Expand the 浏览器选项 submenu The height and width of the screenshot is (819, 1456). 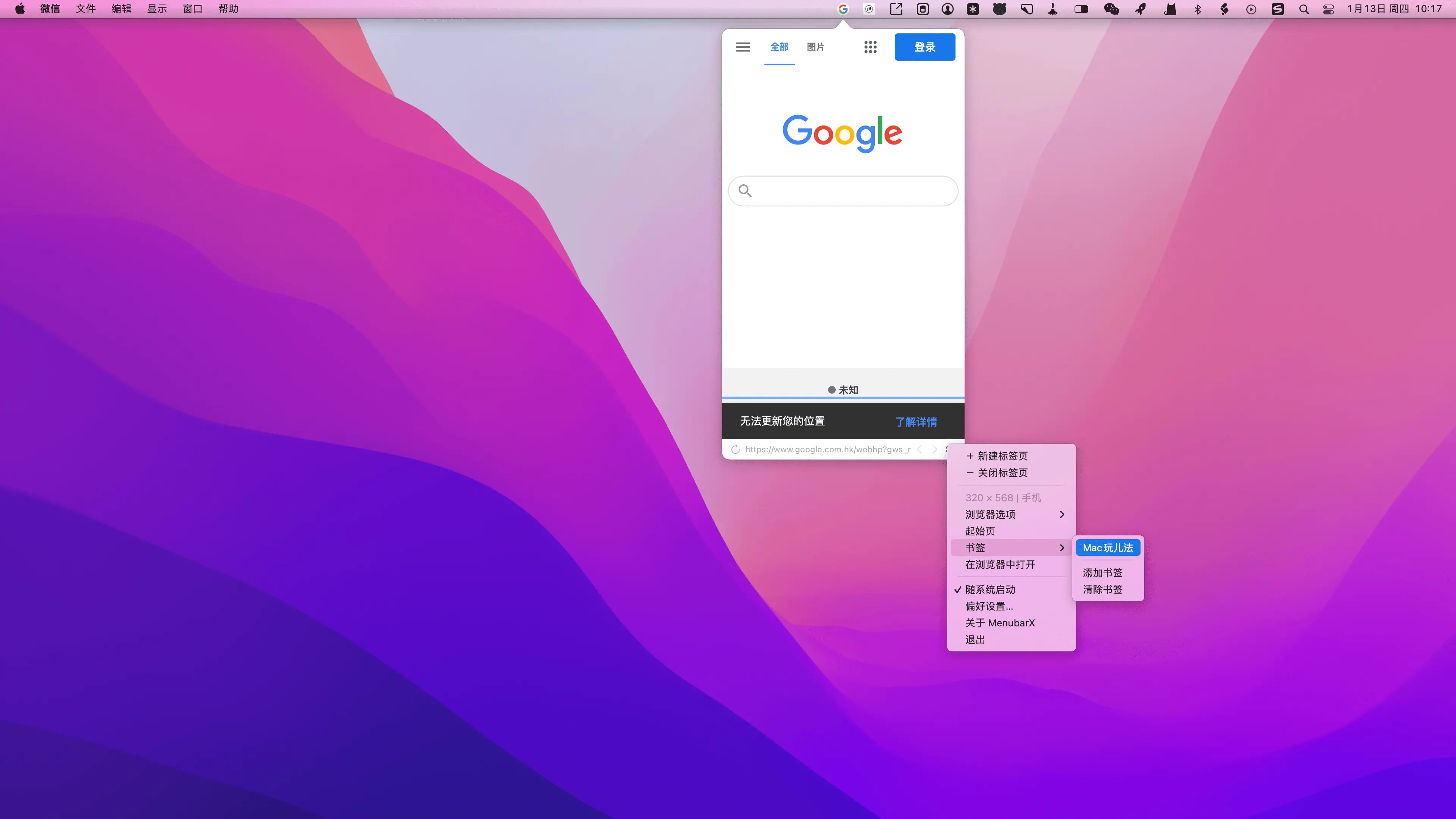[1011, 515]
